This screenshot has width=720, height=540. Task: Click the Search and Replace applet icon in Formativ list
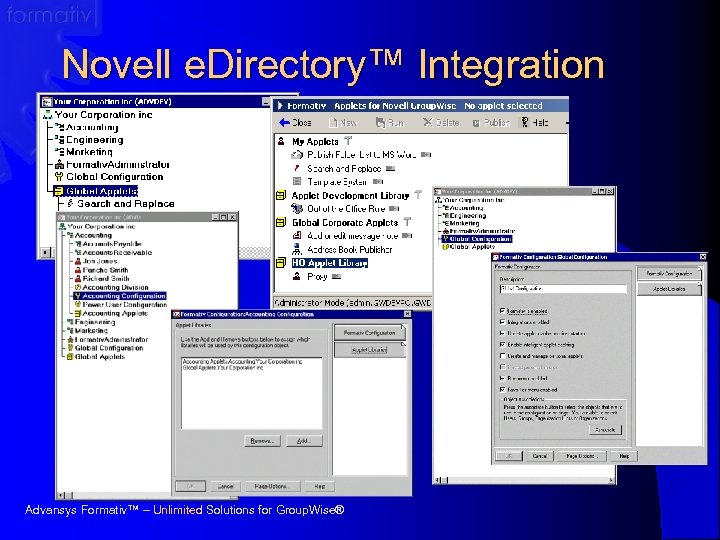(297, 168)
